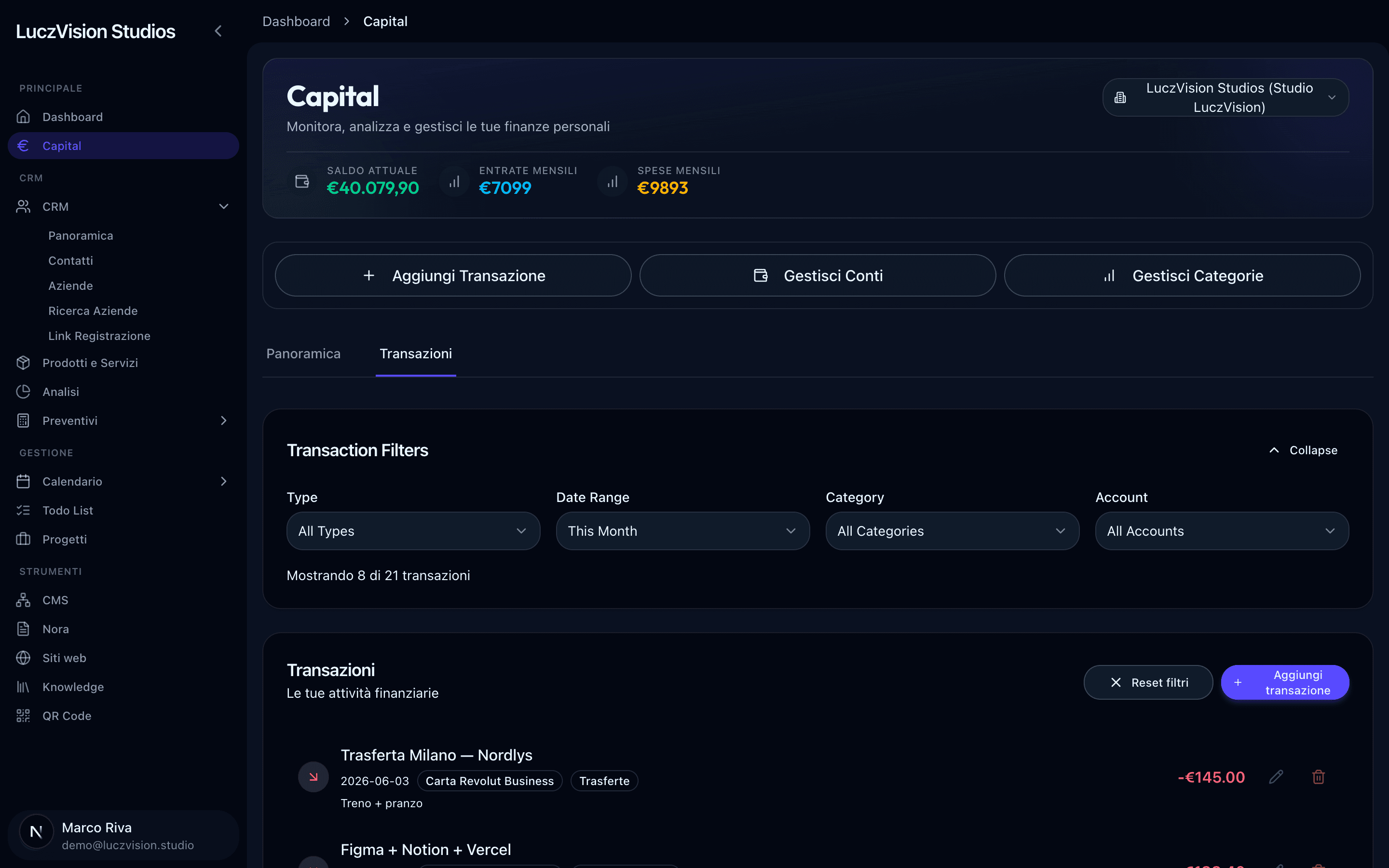
Task: Click the Reset filtri button
Action: 1148,682
